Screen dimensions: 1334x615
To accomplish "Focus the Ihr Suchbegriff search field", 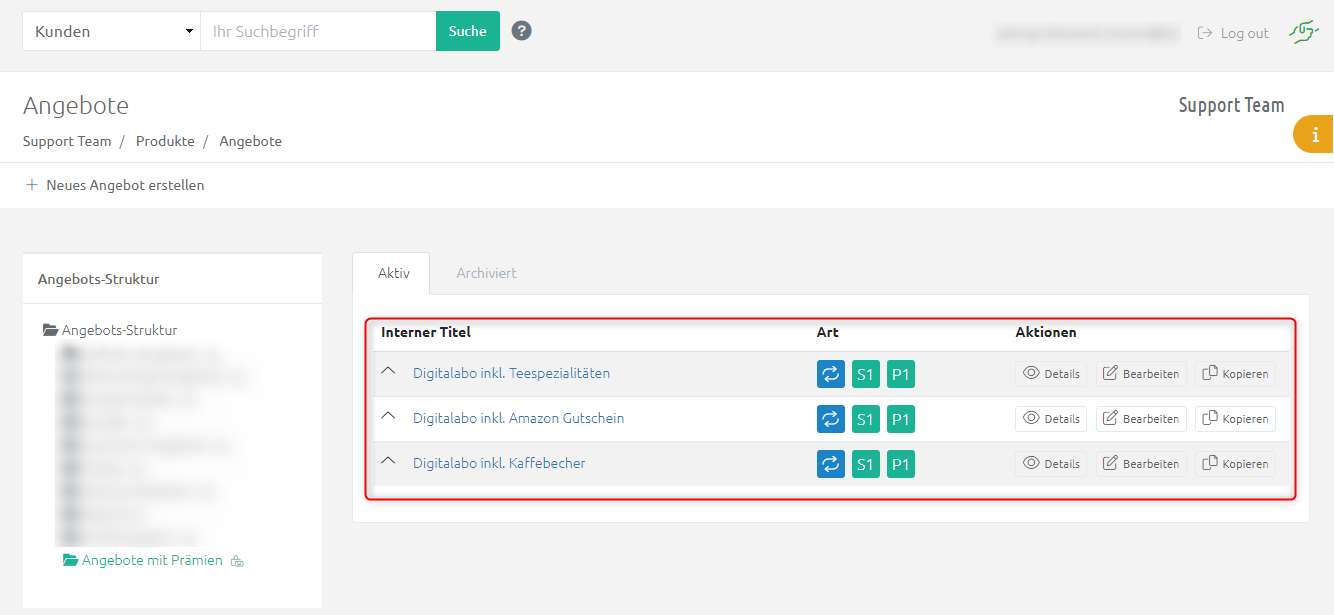I will click(318, 31).
